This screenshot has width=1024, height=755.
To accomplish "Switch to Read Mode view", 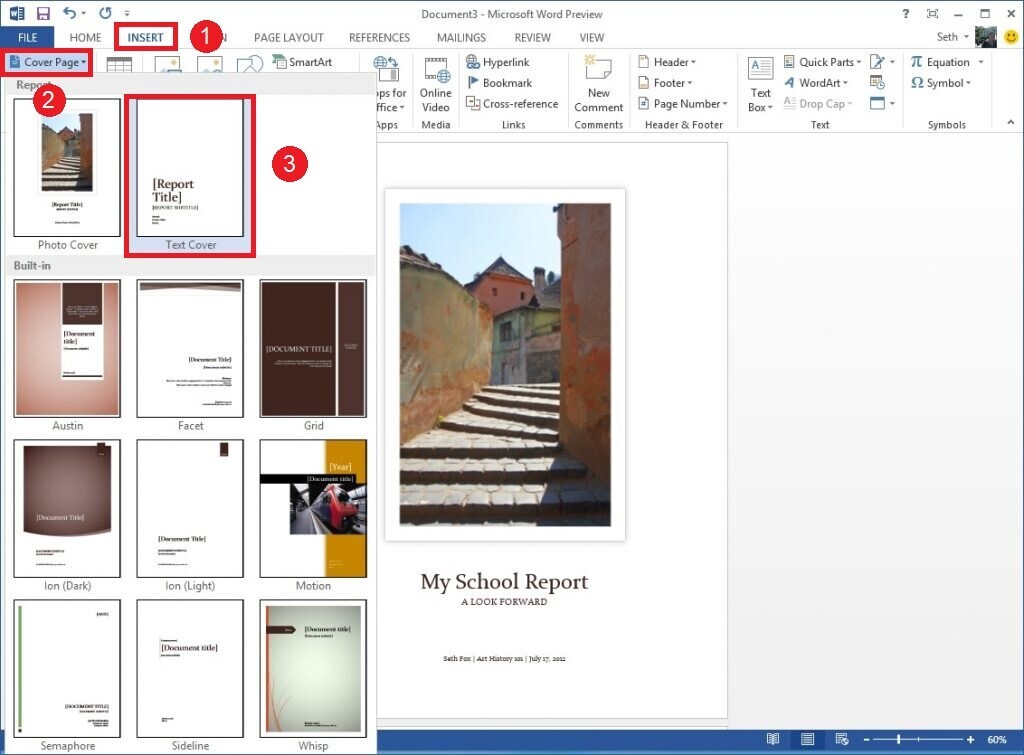I will [x=773, y=739].
